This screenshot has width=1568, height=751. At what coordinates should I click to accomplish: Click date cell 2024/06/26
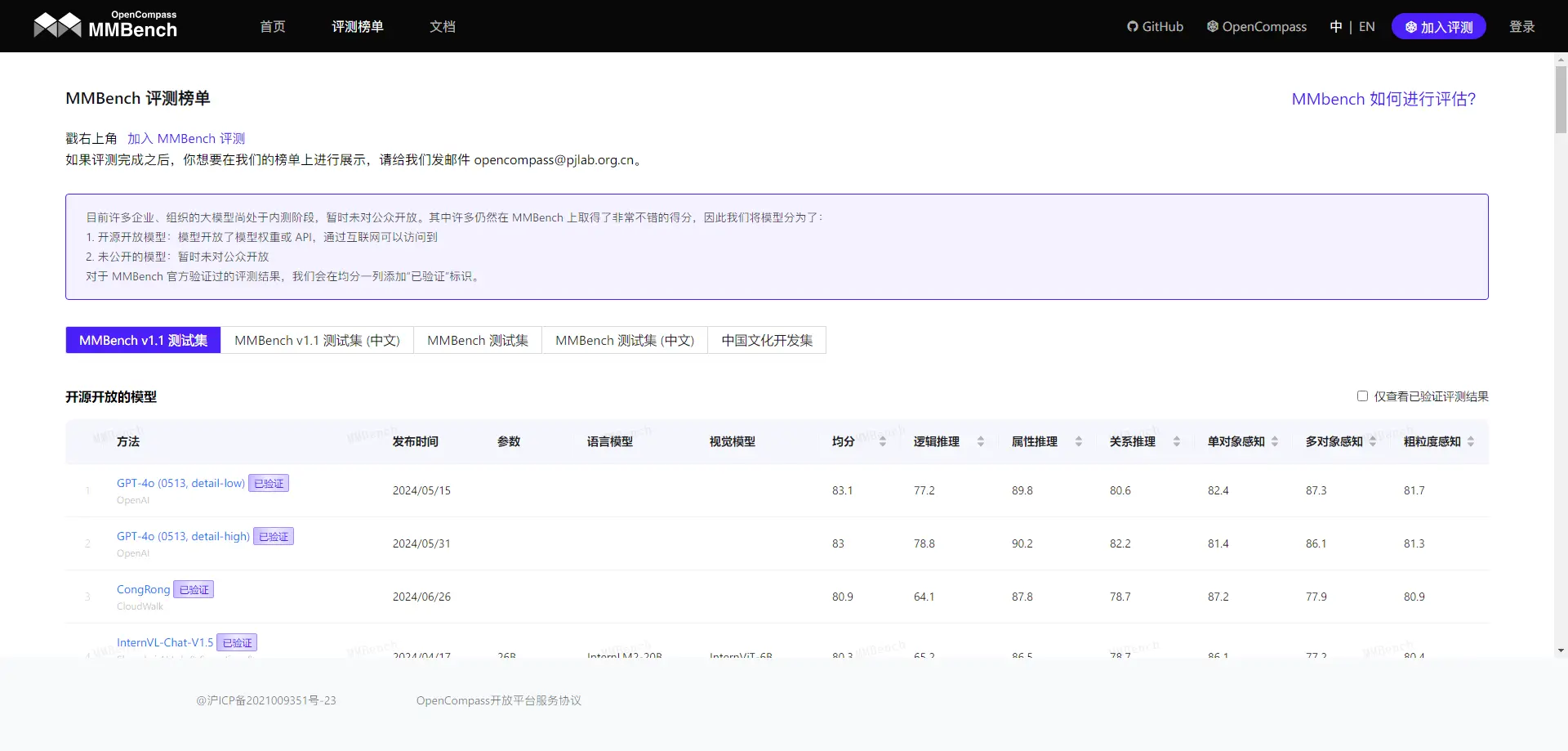[421, 597]
